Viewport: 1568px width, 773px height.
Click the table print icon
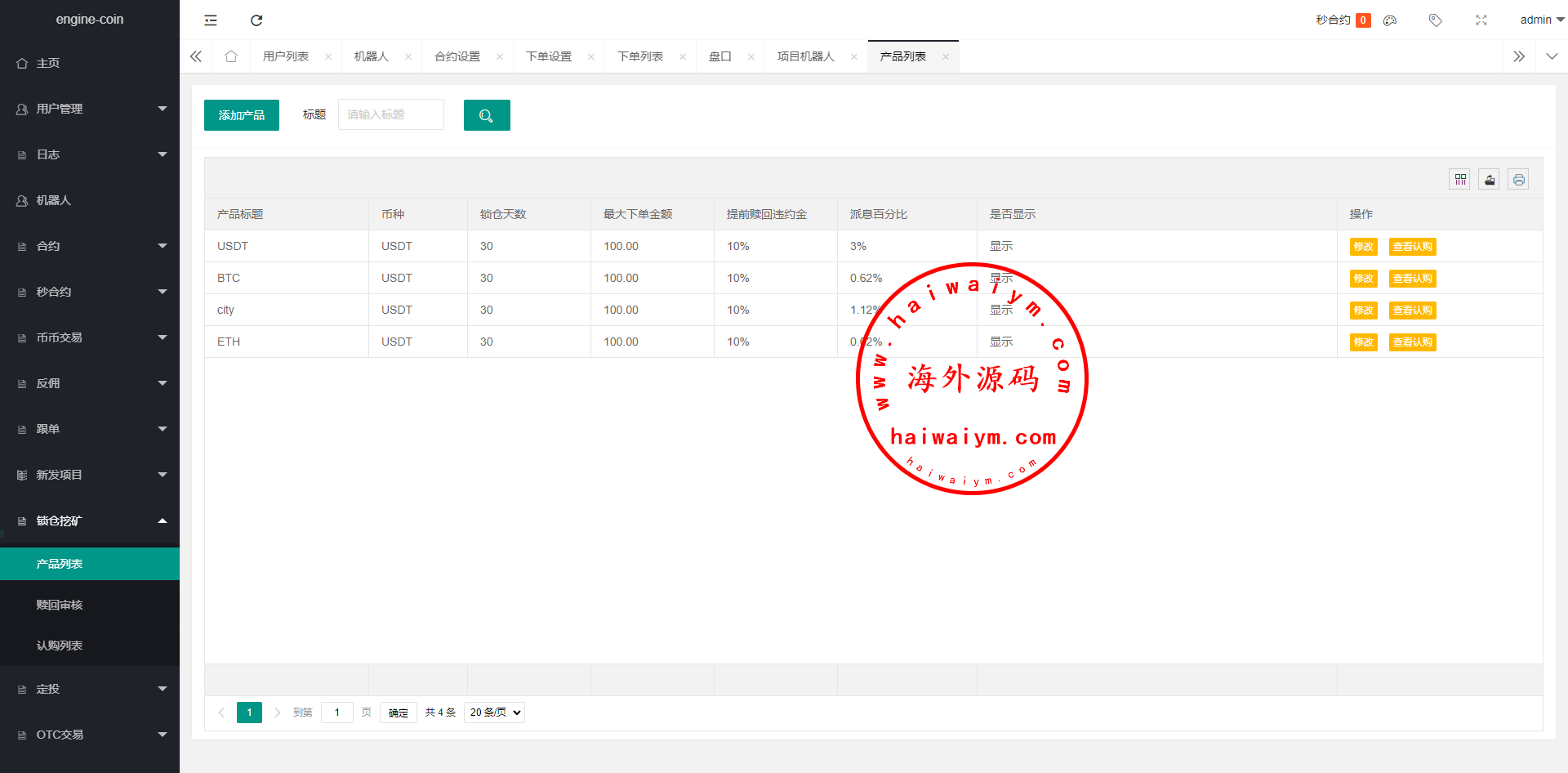1518,180
